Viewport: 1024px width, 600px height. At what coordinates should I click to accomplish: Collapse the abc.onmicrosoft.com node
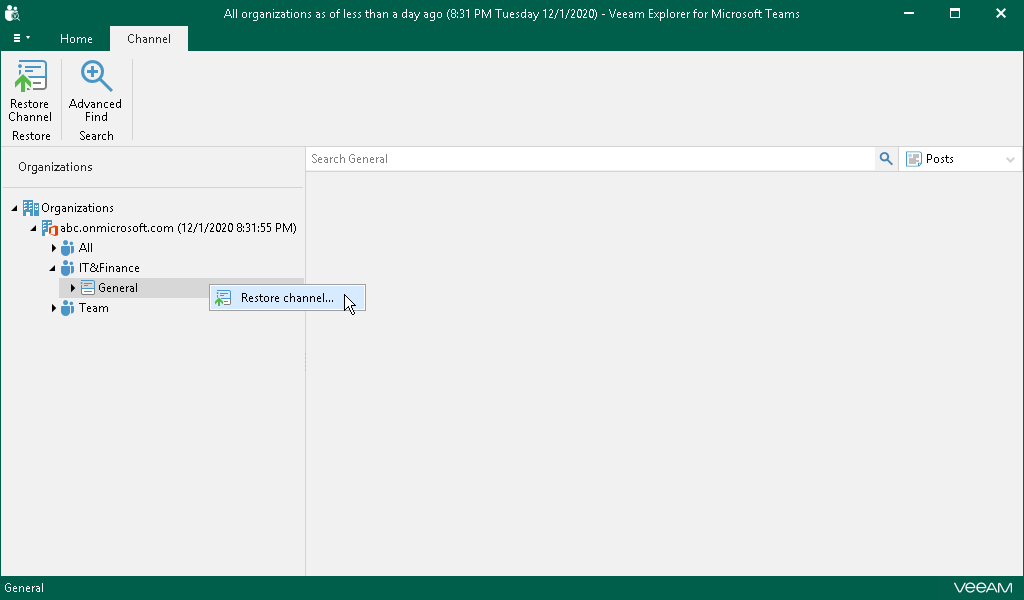[33, 229]
